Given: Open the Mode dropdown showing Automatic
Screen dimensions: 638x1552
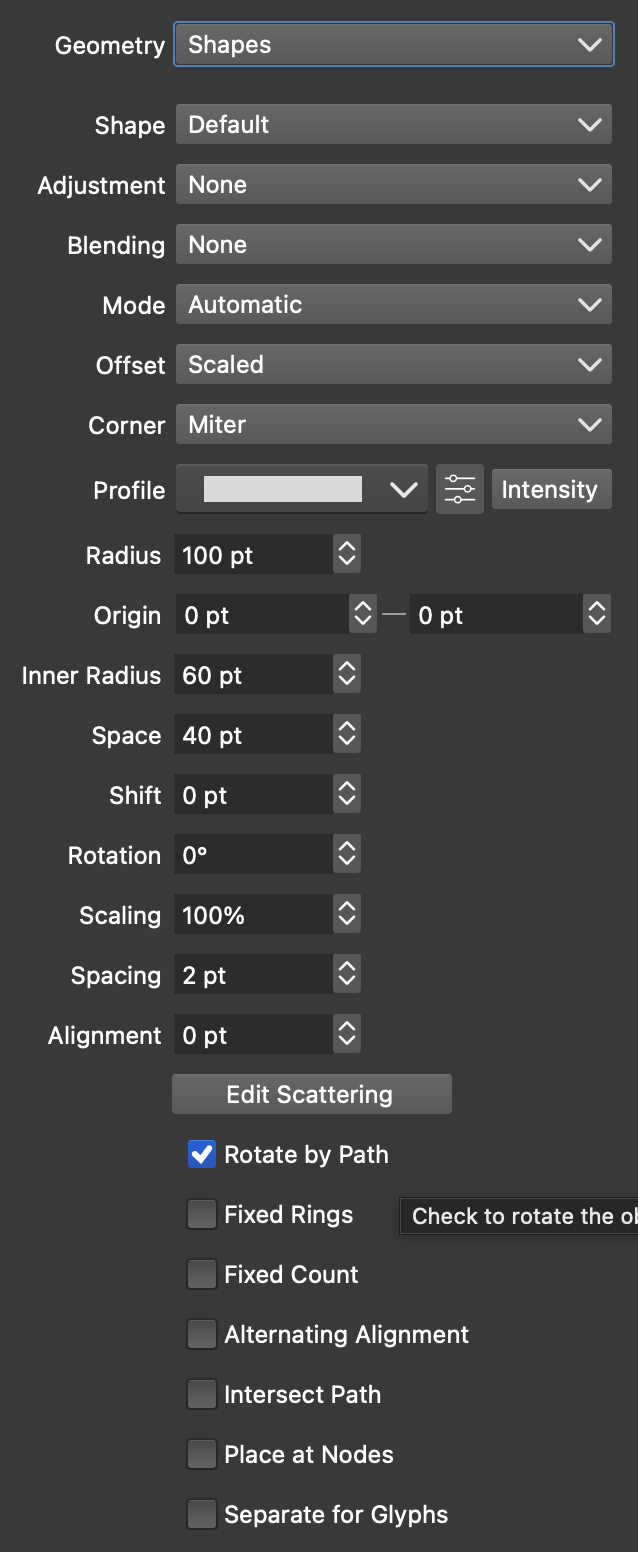Looking at the screenshot, I should click(x=394, y=305).
